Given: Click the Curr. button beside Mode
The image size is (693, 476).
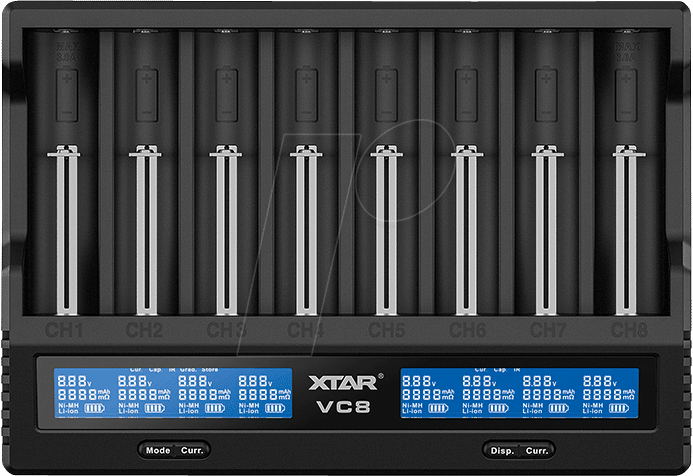Looking at the screenshot, I should [x=192, y=450].
